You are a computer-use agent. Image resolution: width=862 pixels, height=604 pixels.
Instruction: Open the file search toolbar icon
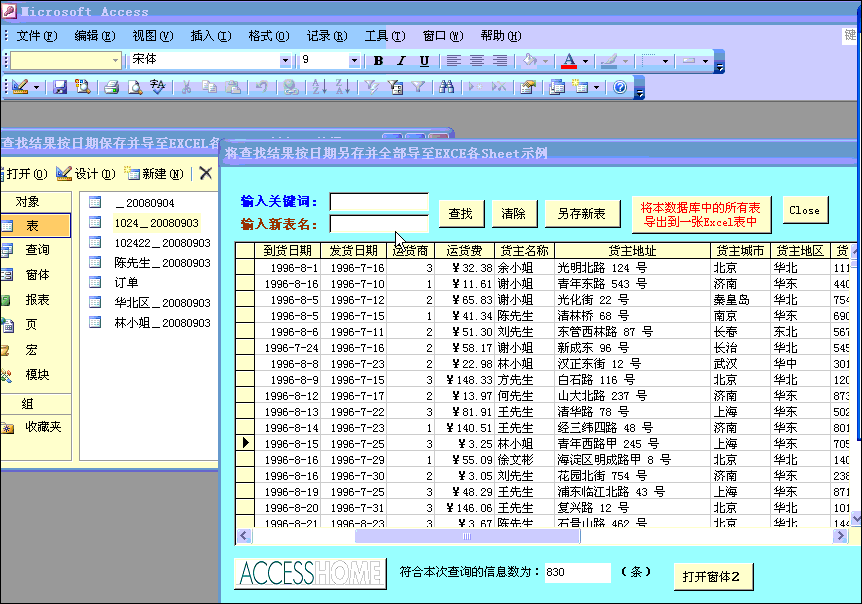coord(83,87)
